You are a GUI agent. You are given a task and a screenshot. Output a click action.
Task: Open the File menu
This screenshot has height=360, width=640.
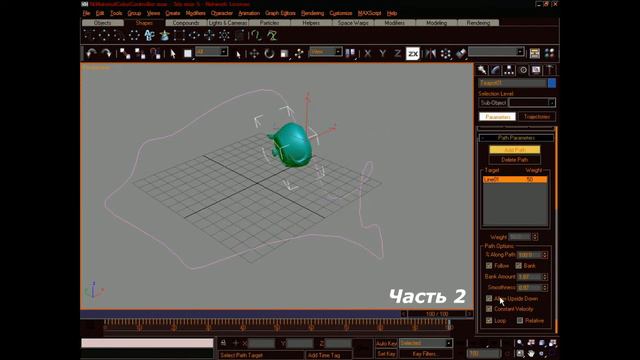click(x=86, y=13)
